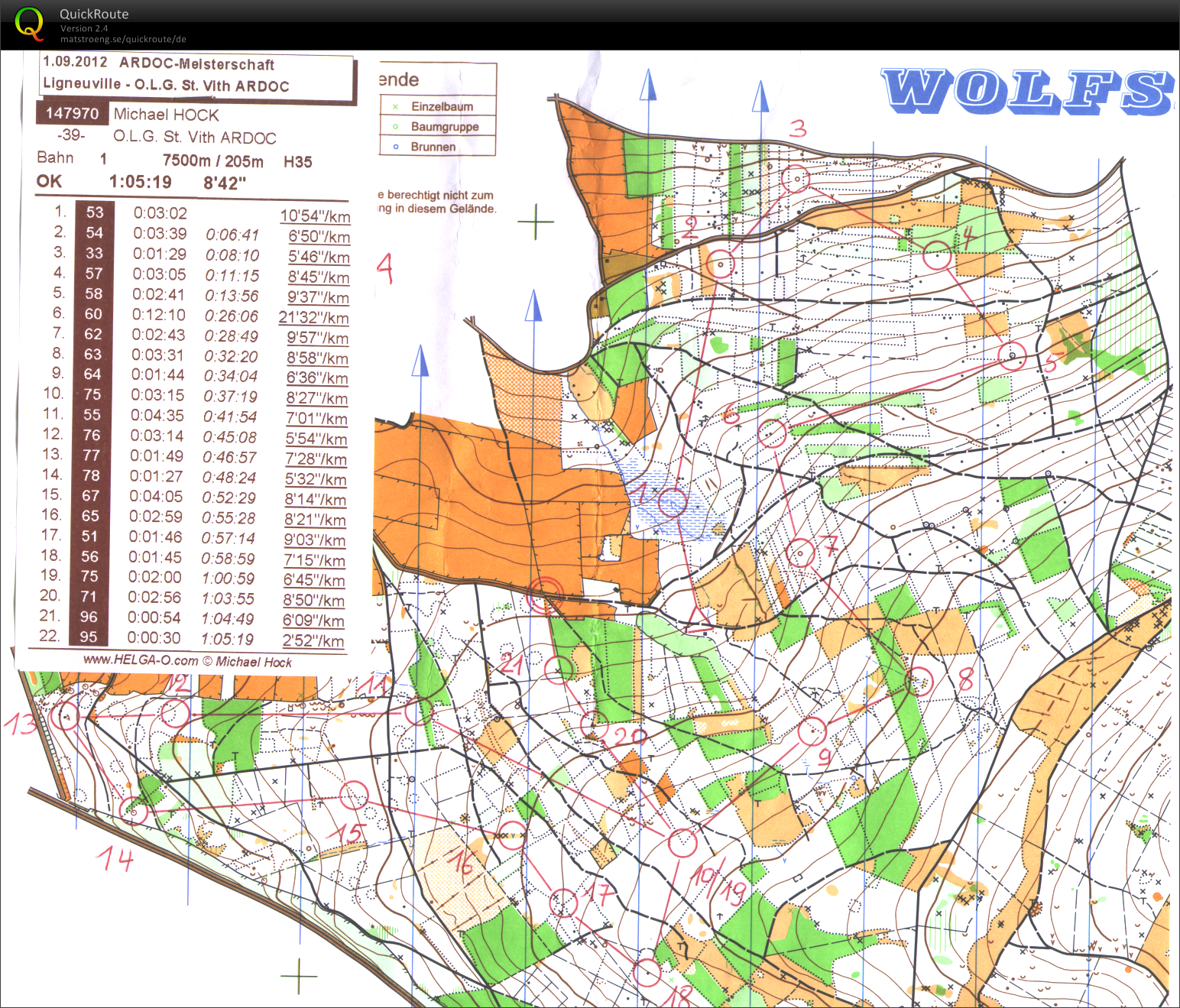This screenshot has width=1180, height=1008.
Task: Click the course length '7500m / 205m'
Action: pos(212,161)
